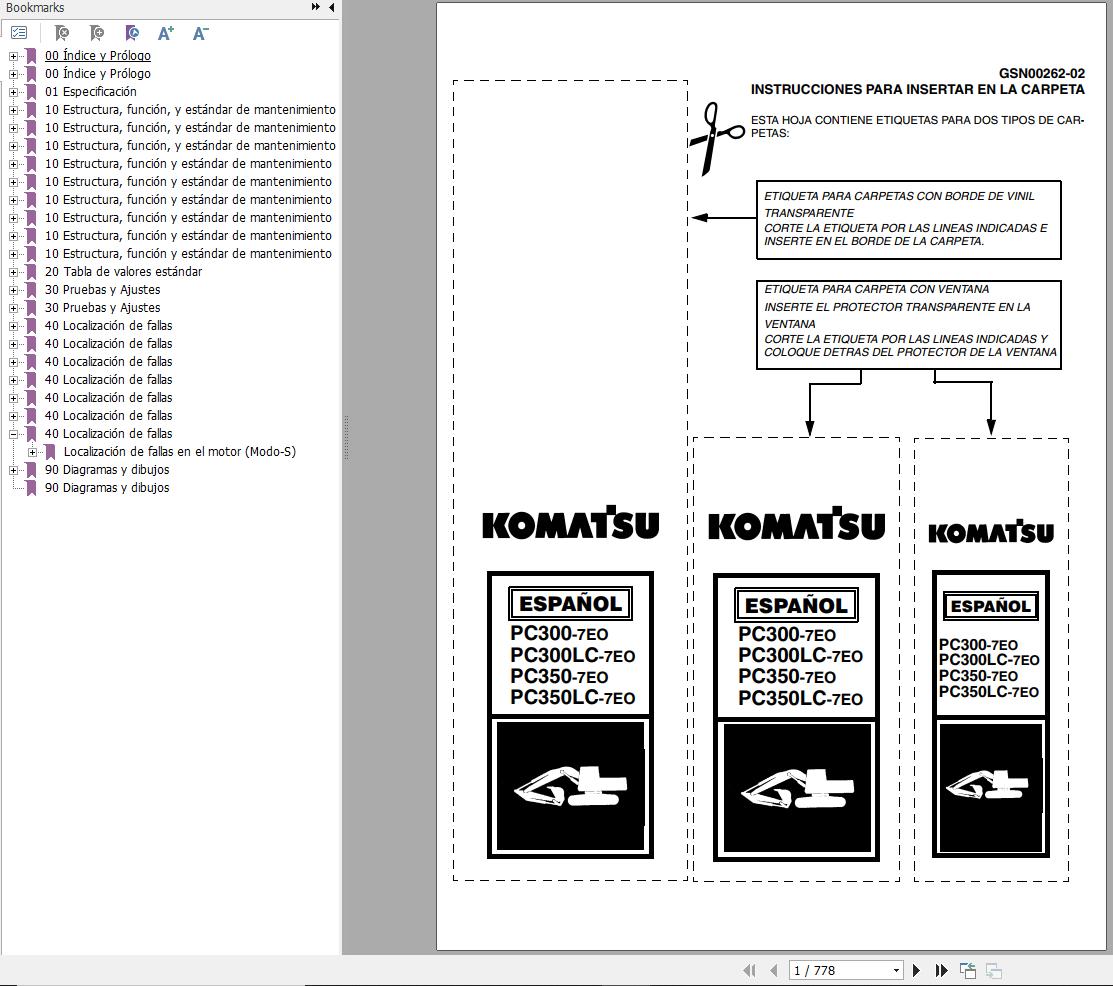
Task: Open the 01 Especificación bookmark
Action: 91,92
